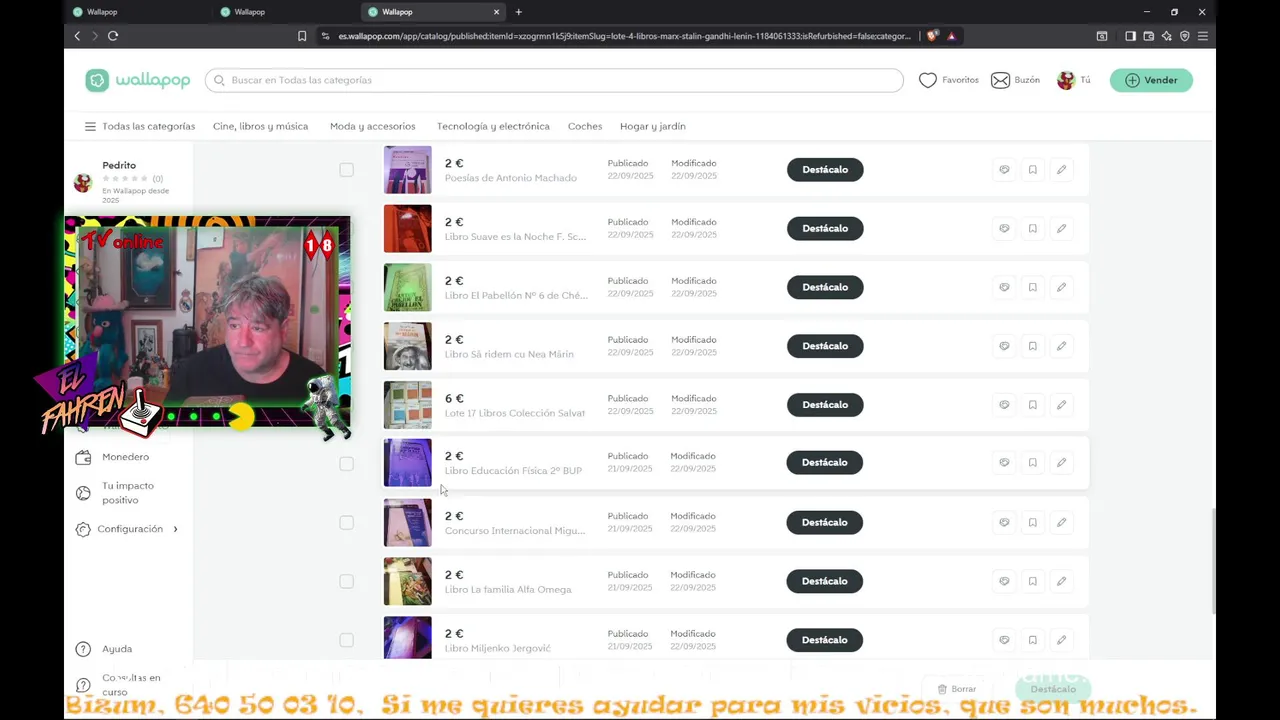Open the Brave Shields icon
The width and height of the screenshot is (1280, 720).
932,36
